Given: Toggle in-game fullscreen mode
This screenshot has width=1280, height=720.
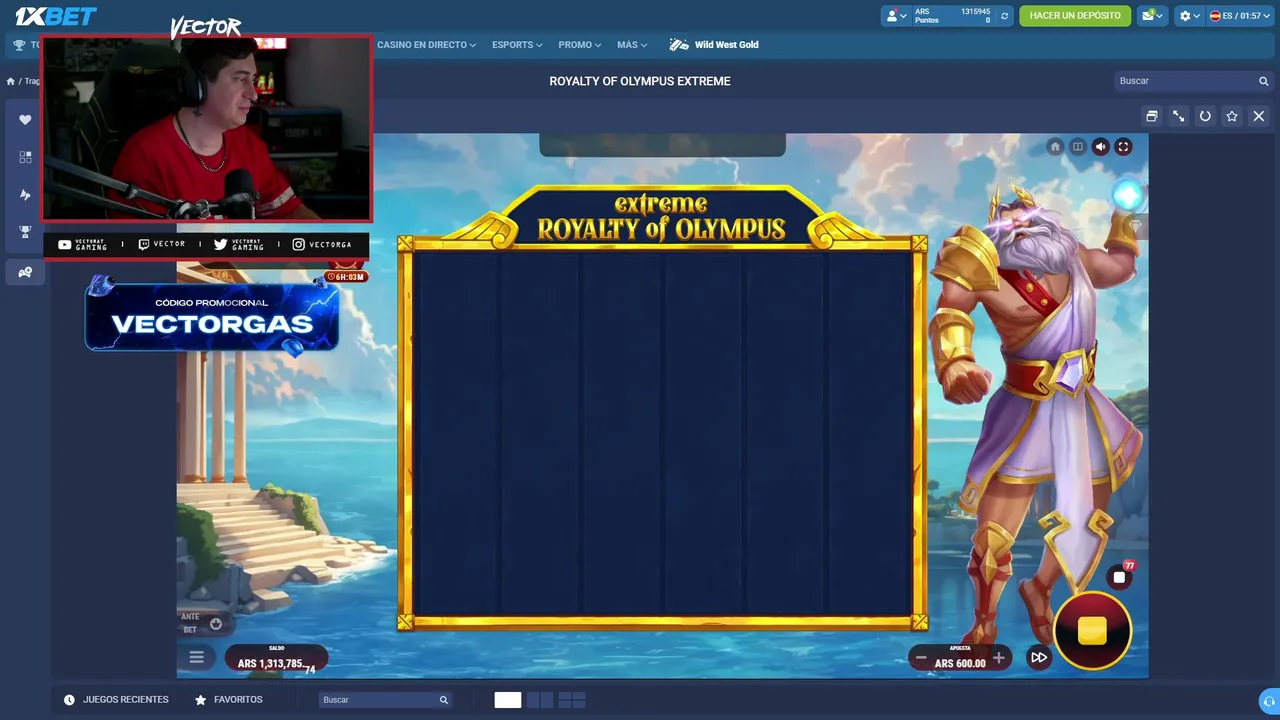Looking at the screenshot, I should tap(1123, 147).
